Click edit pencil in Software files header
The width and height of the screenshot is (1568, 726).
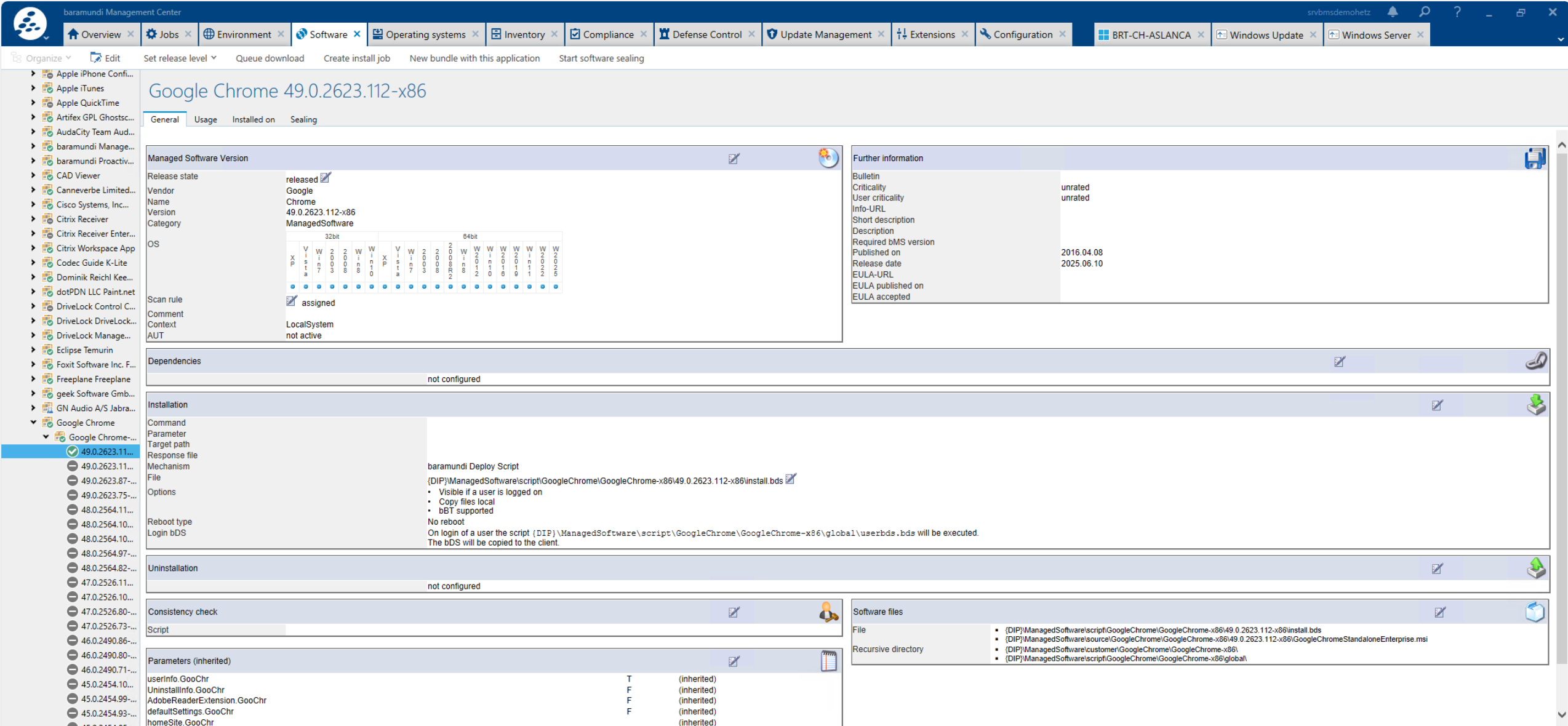[1439, 612]
